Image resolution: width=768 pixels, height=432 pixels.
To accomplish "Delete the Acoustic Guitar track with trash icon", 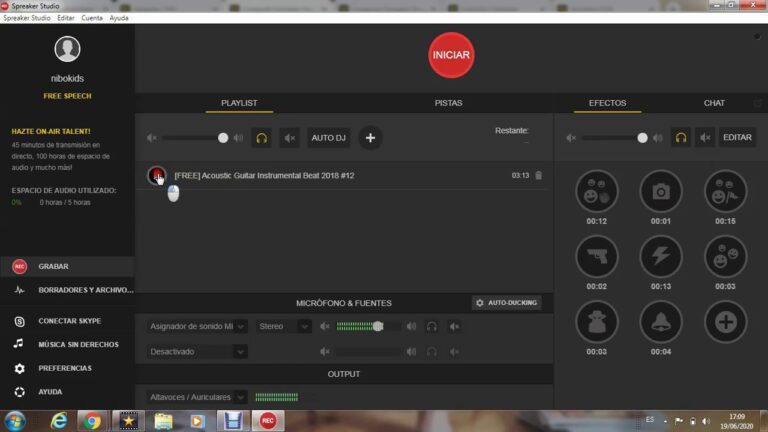I will coord(538,175).
